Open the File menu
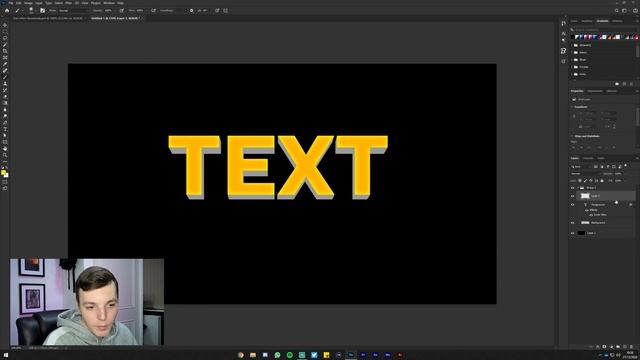The width and height of the screenshot is (640, 360). click(11, 3)
